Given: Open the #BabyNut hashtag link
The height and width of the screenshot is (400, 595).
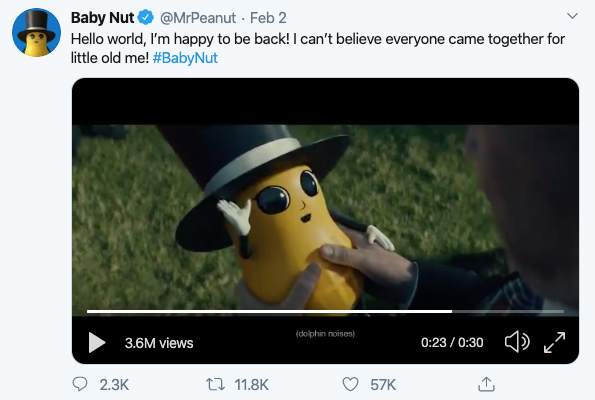Looking at the screenshot, I should tap(185, 58).
